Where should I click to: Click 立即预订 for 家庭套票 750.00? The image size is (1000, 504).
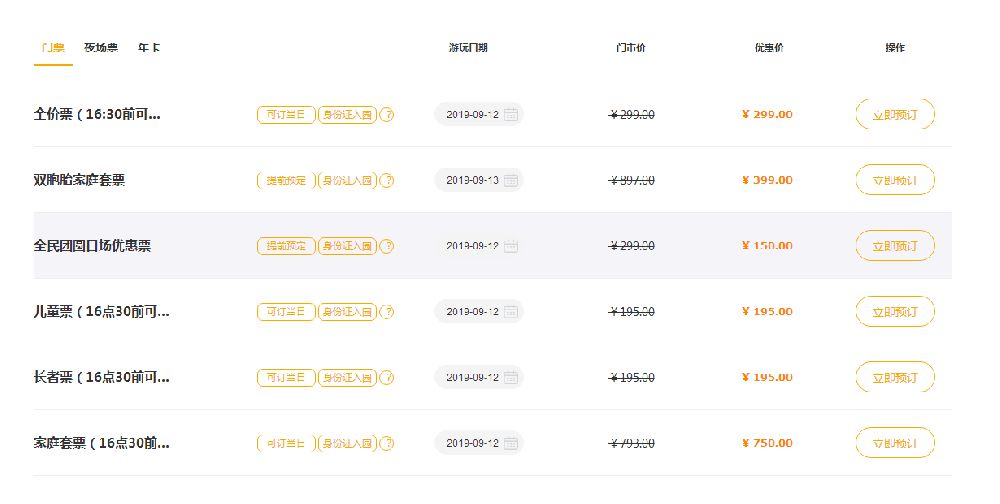(895, 443)
